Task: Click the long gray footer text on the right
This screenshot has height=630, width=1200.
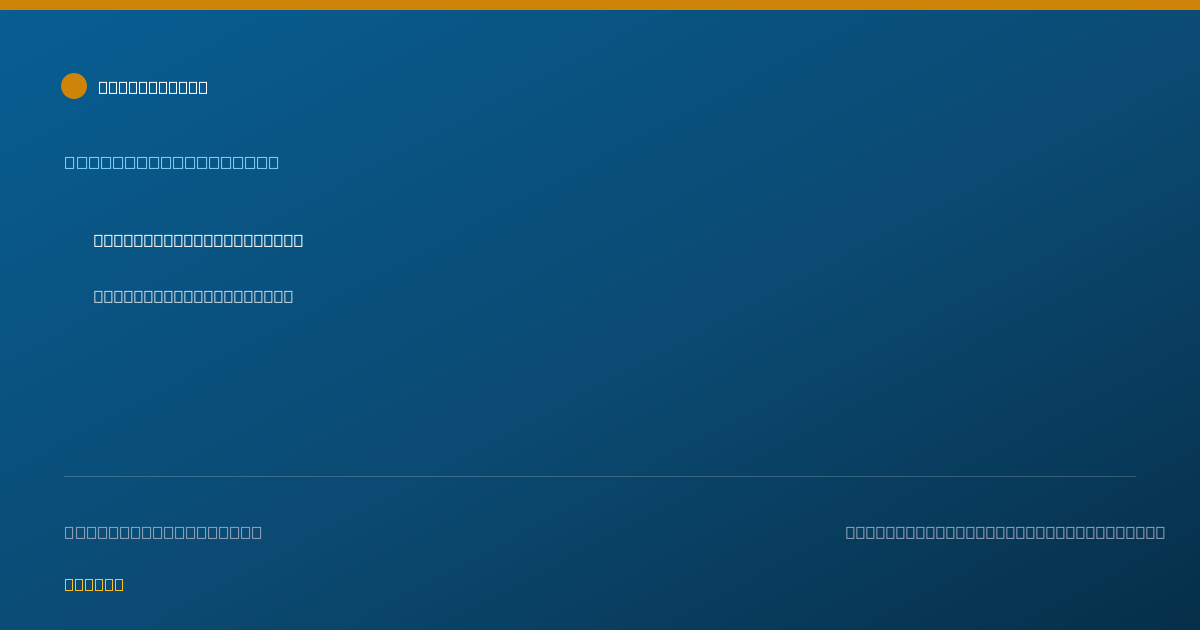Action: (1005, 532)
